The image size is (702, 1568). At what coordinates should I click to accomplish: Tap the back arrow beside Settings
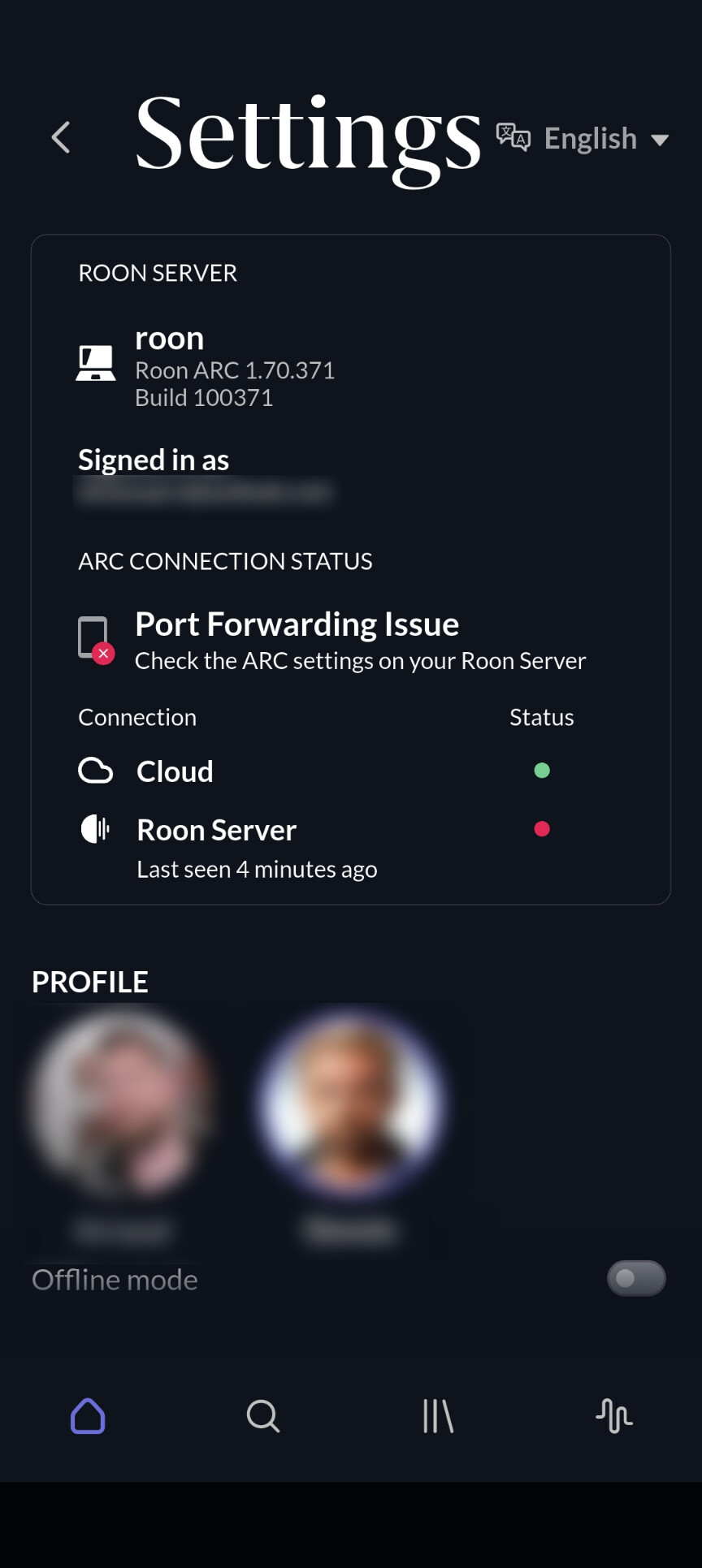[x=61, y=137]
